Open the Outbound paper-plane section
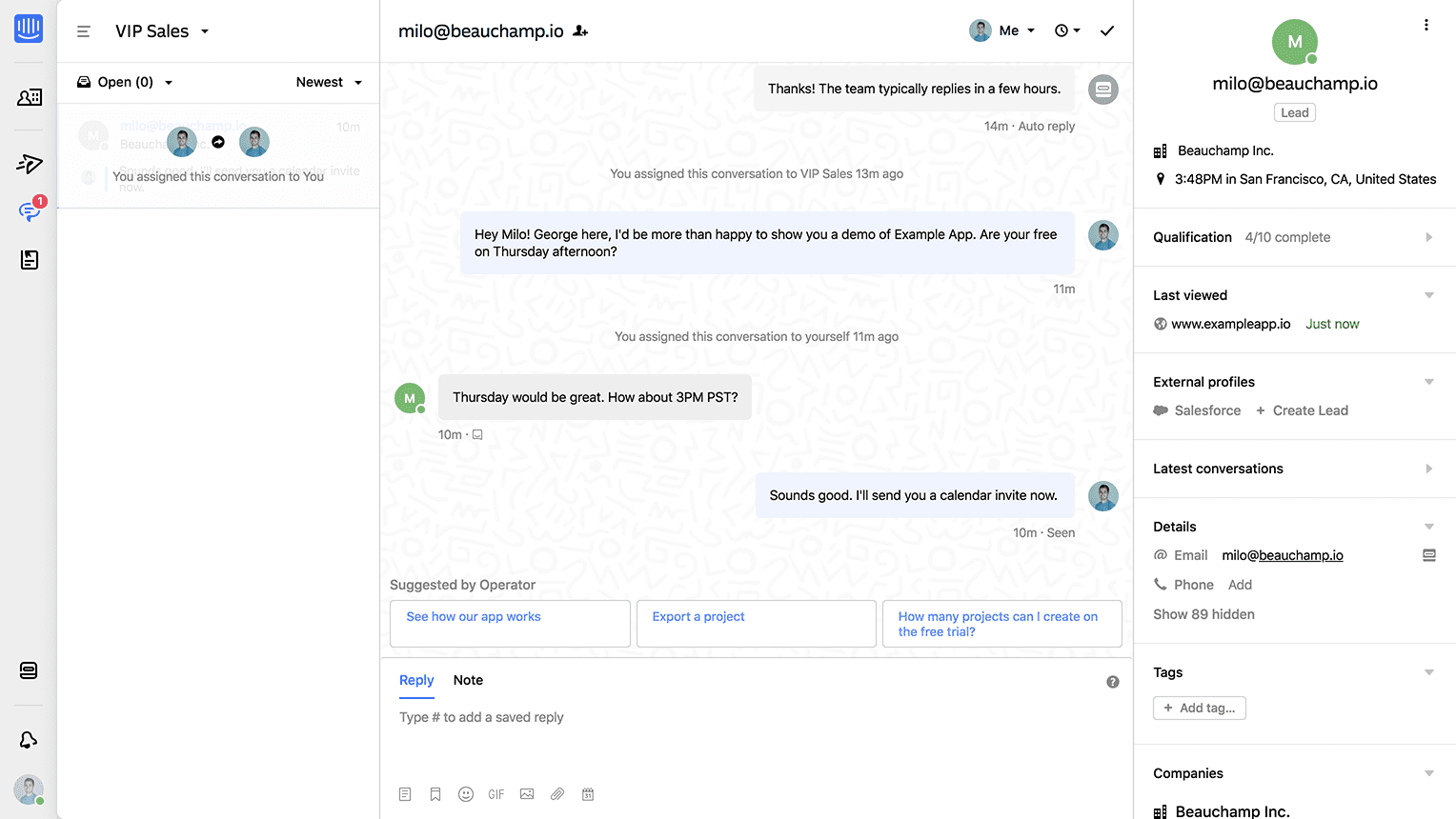The image size is (1456, 819). click(x=28, y=164)
